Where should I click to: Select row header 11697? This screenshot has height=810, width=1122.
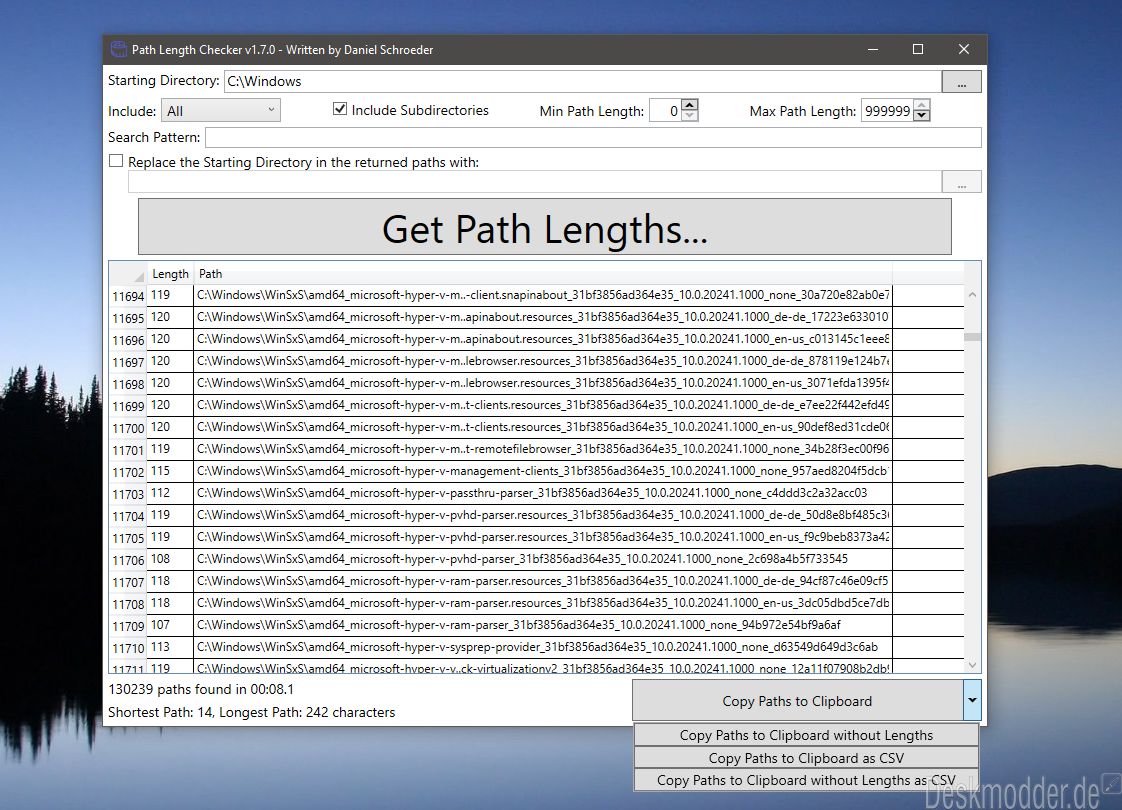(128, 362)
